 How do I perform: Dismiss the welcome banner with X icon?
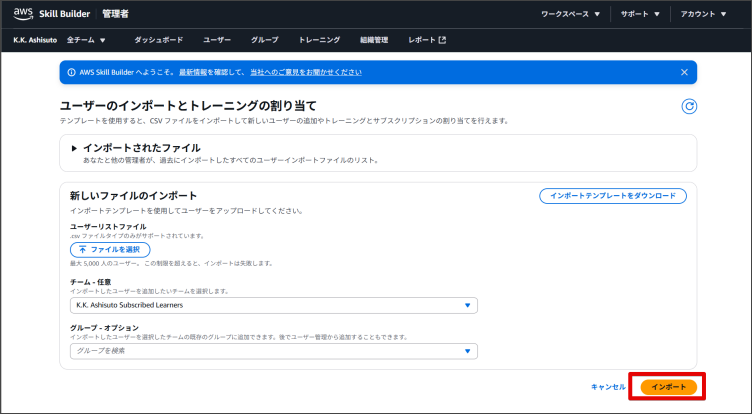684,72
